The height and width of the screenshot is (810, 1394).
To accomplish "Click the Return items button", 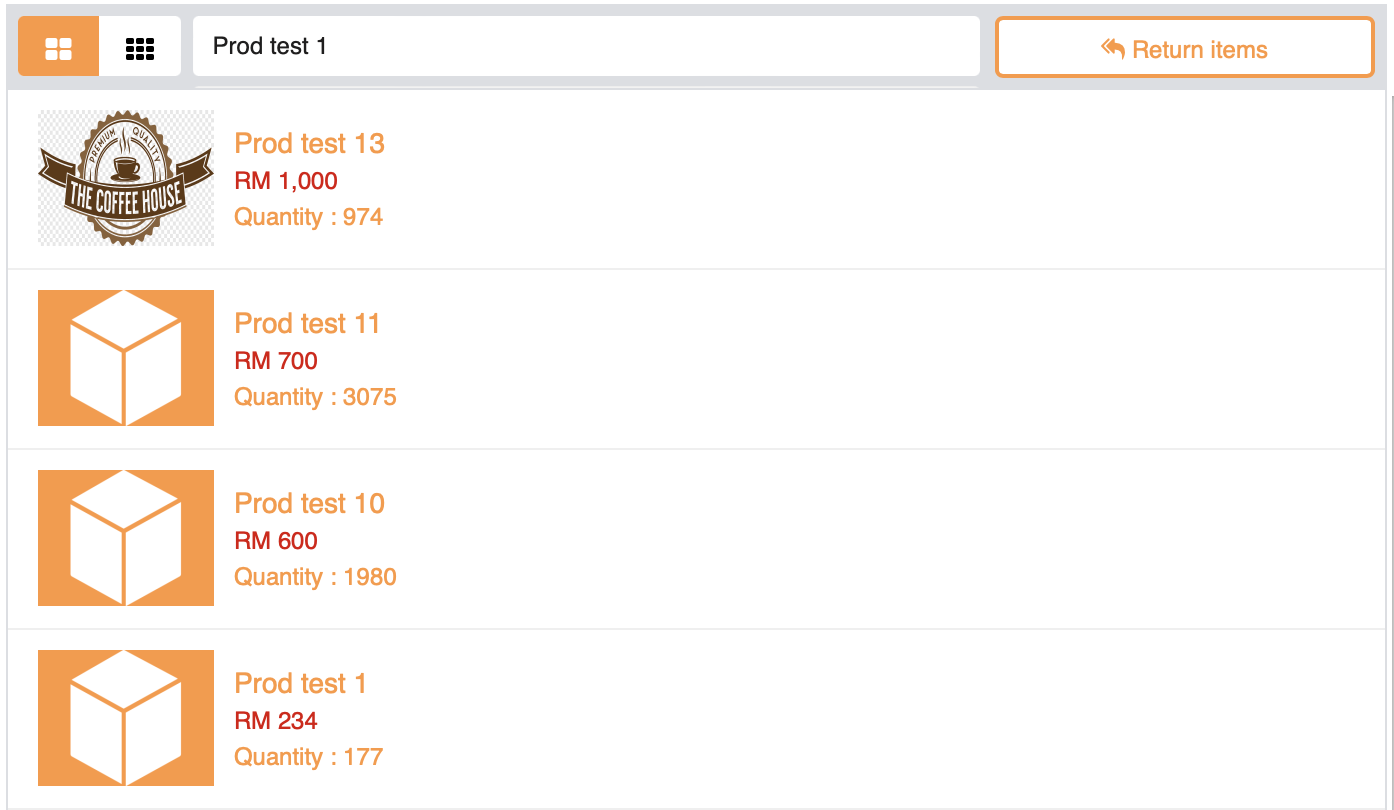I will pos(1184,48).
